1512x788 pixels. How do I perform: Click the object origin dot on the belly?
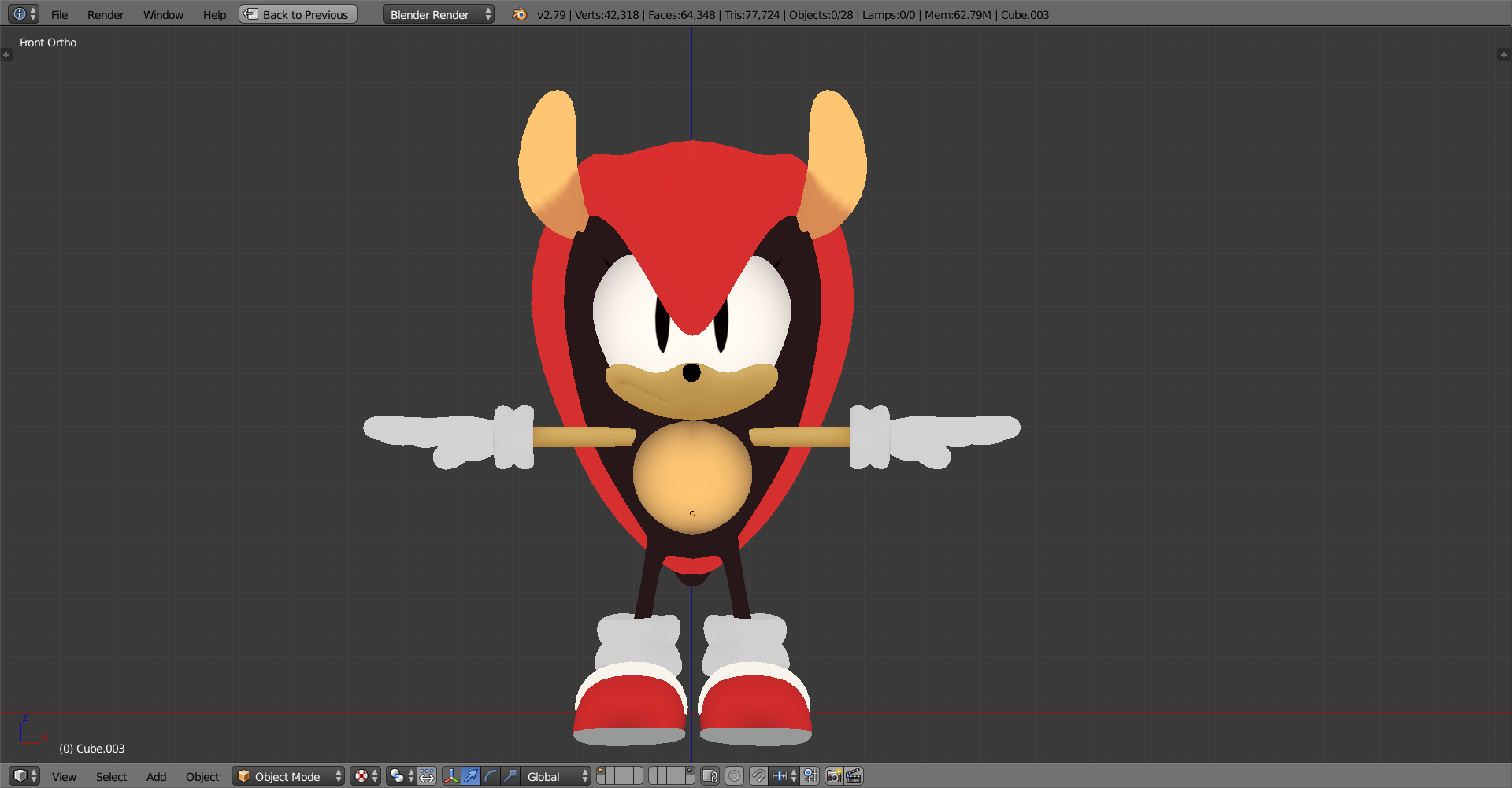point(692,514)
